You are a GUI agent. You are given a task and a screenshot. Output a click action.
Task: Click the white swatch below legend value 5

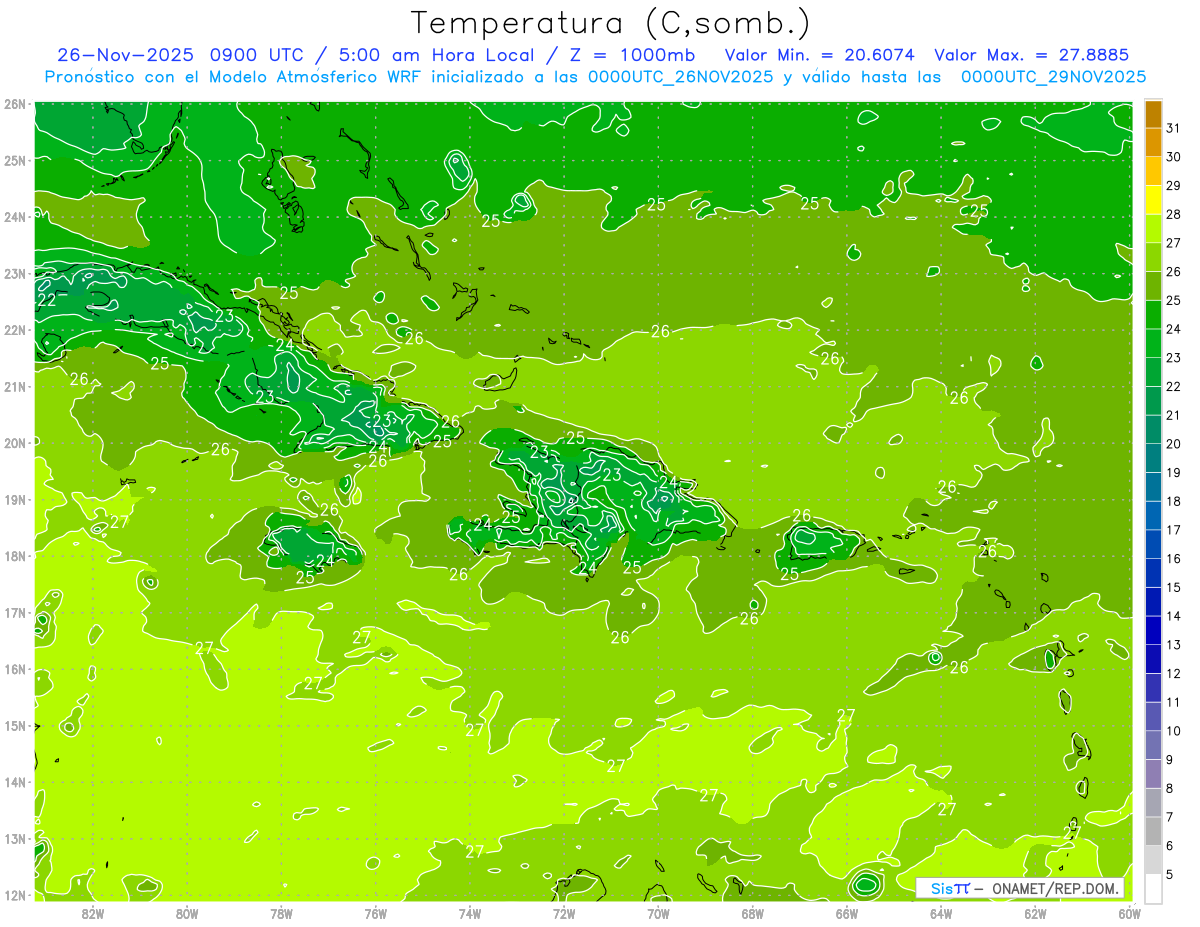click(x=1153, y=888)
